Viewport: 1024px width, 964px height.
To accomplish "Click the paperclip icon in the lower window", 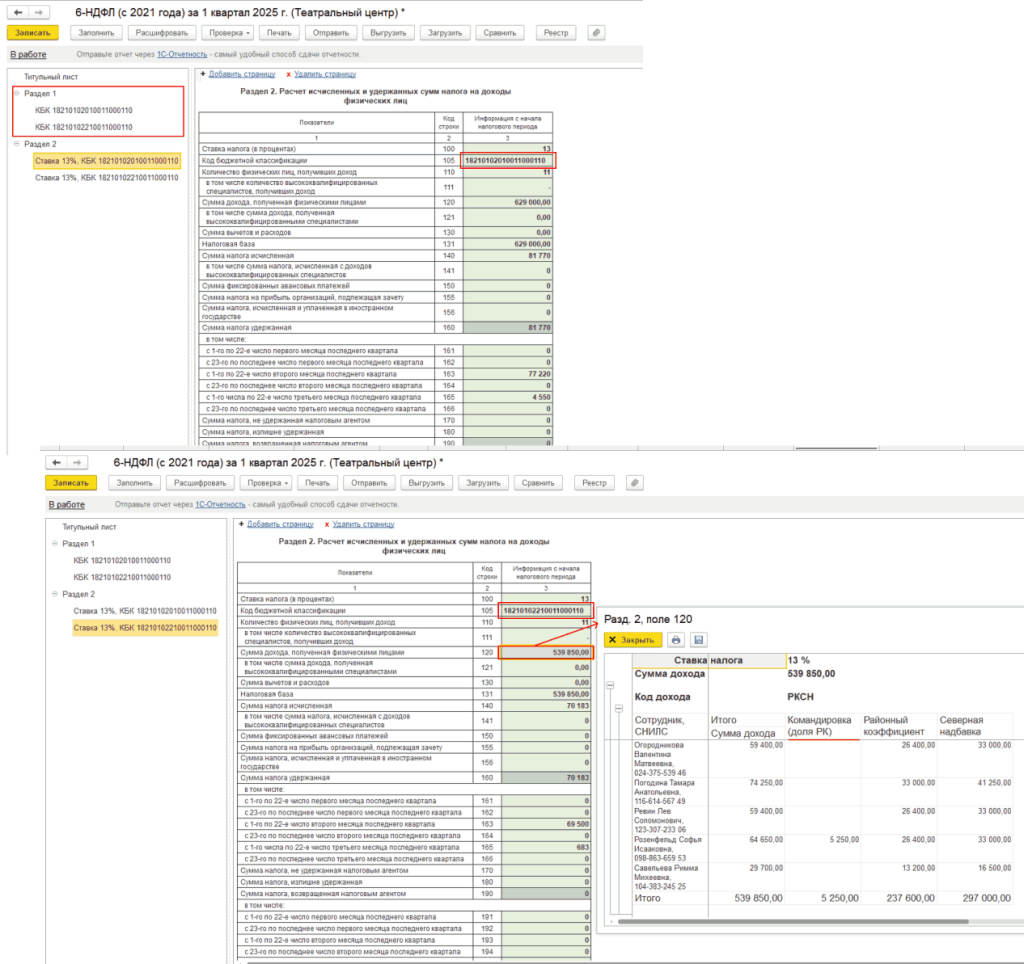I will coord(633,483).
